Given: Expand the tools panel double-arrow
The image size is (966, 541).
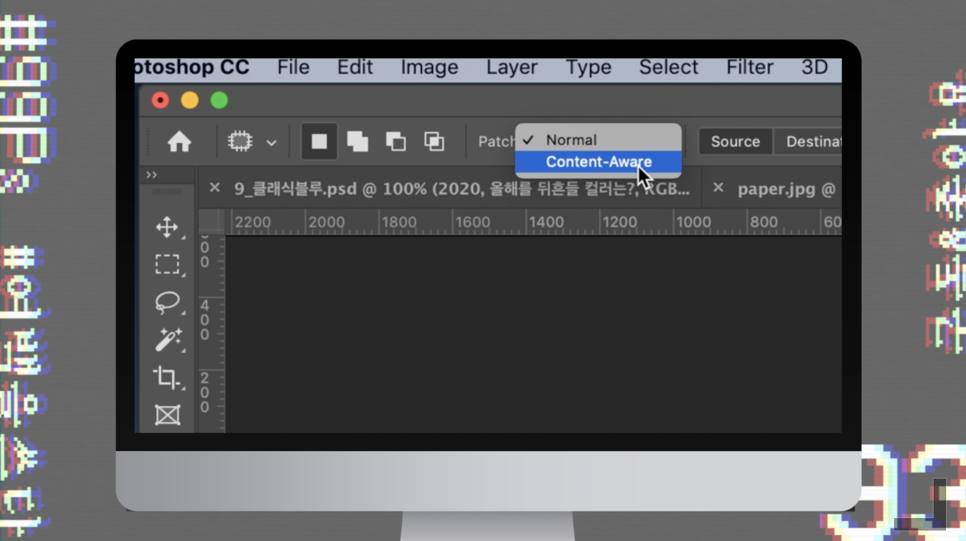Looking at the screenshot, I should tap(152, 175).
